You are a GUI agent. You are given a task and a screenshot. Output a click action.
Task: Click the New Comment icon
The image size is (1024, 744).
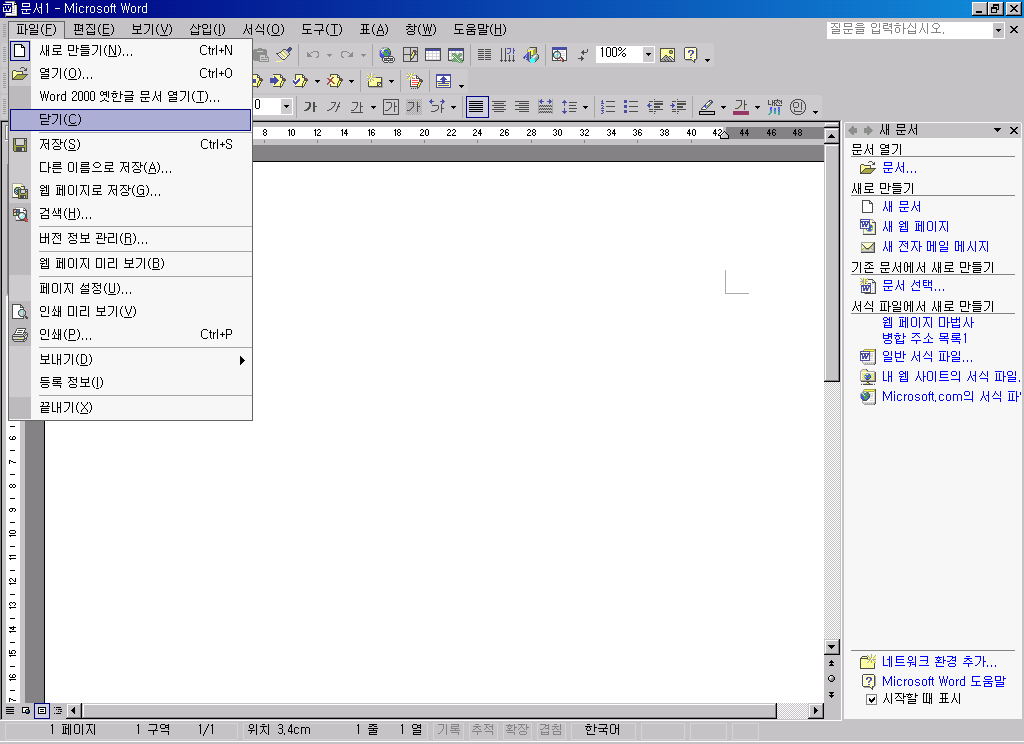375,81
